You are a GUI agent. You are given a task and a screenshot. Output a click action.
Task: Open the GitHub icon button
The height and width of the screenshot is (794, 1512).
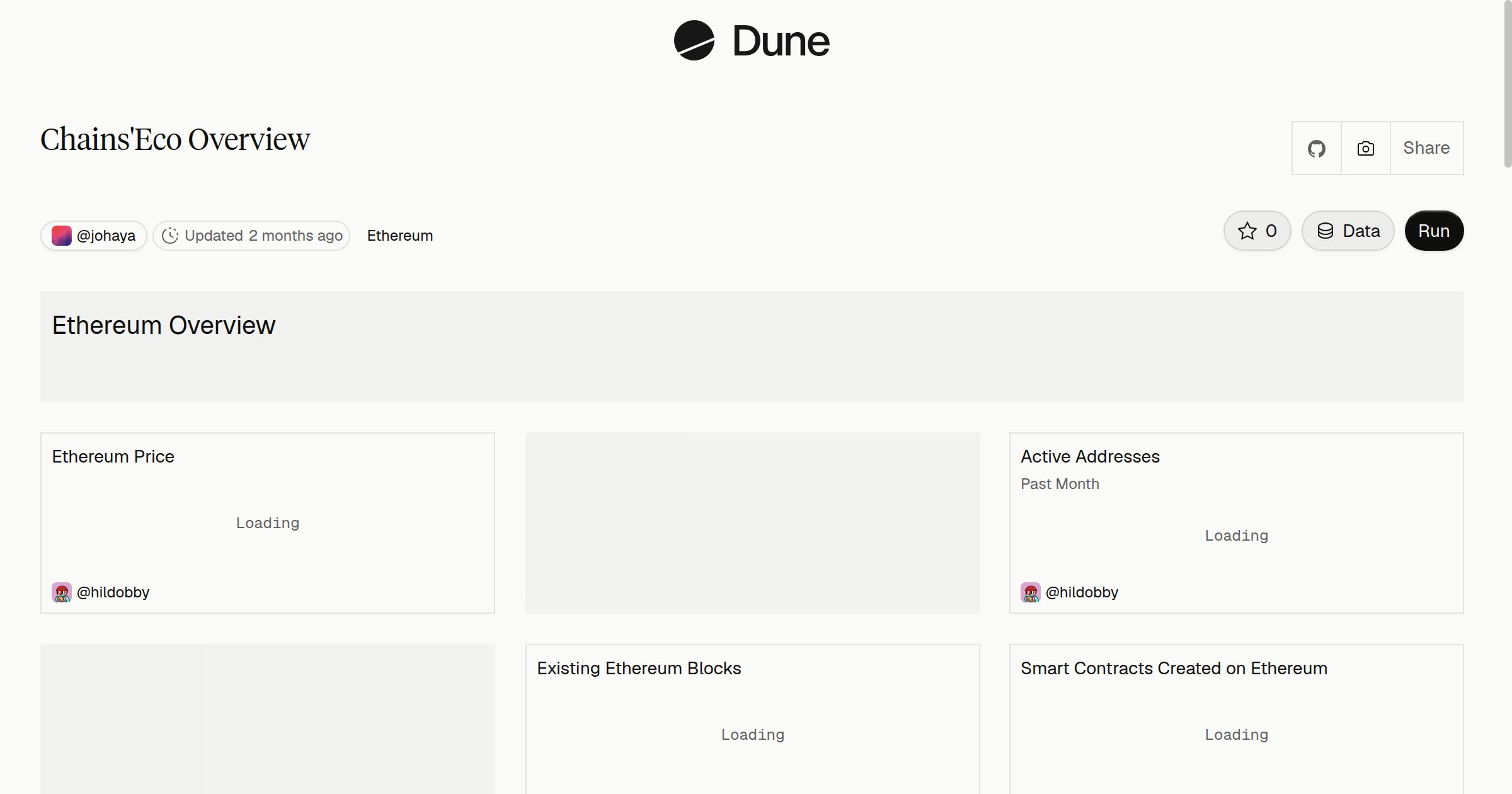(1316, 149)
